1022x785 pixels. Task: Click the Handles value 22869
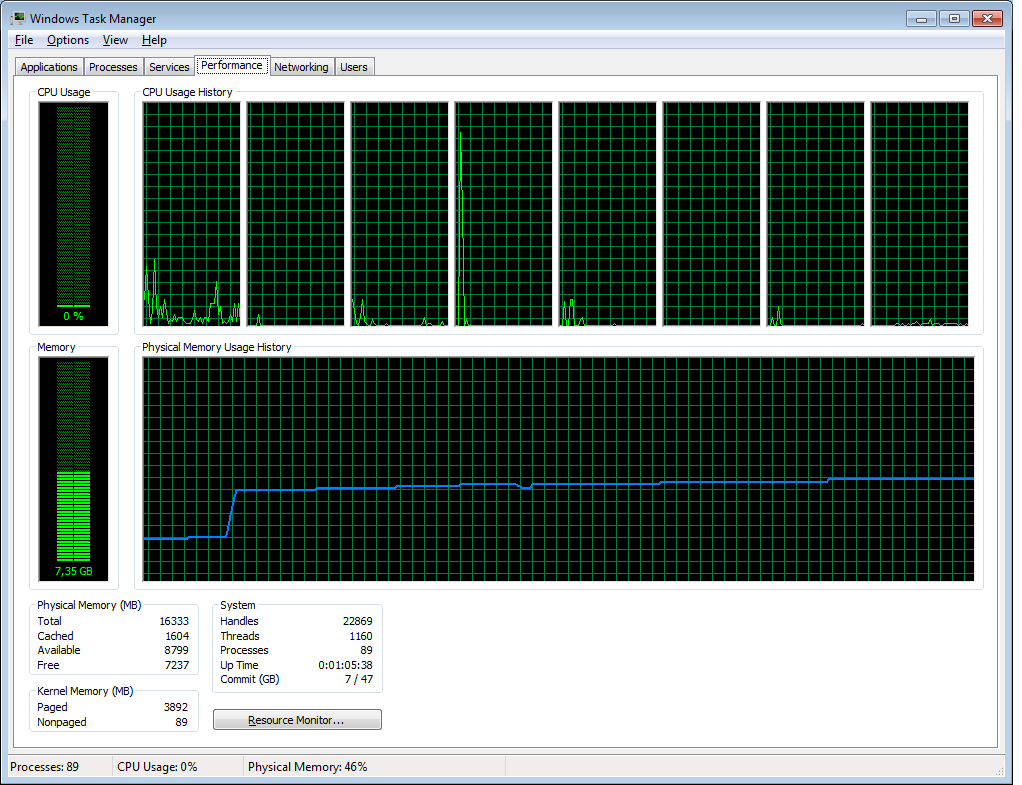tap(358, 621)
